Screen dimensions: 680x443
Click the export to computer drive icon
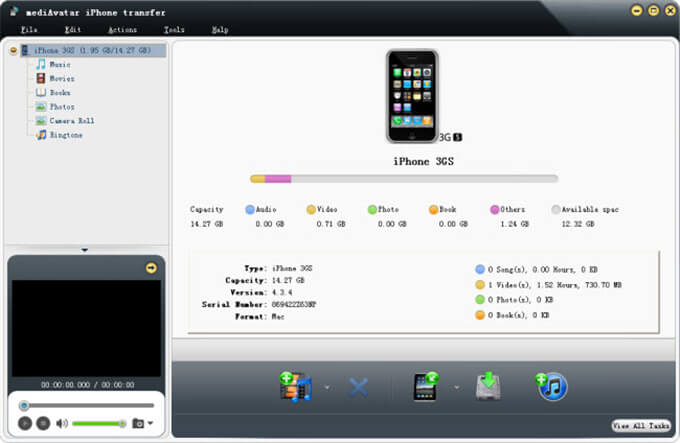pos(488,386)
